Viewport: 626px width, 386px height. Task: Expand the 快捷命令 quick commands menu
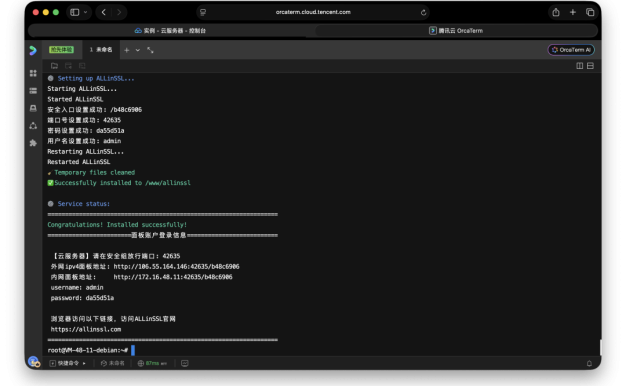67,363
